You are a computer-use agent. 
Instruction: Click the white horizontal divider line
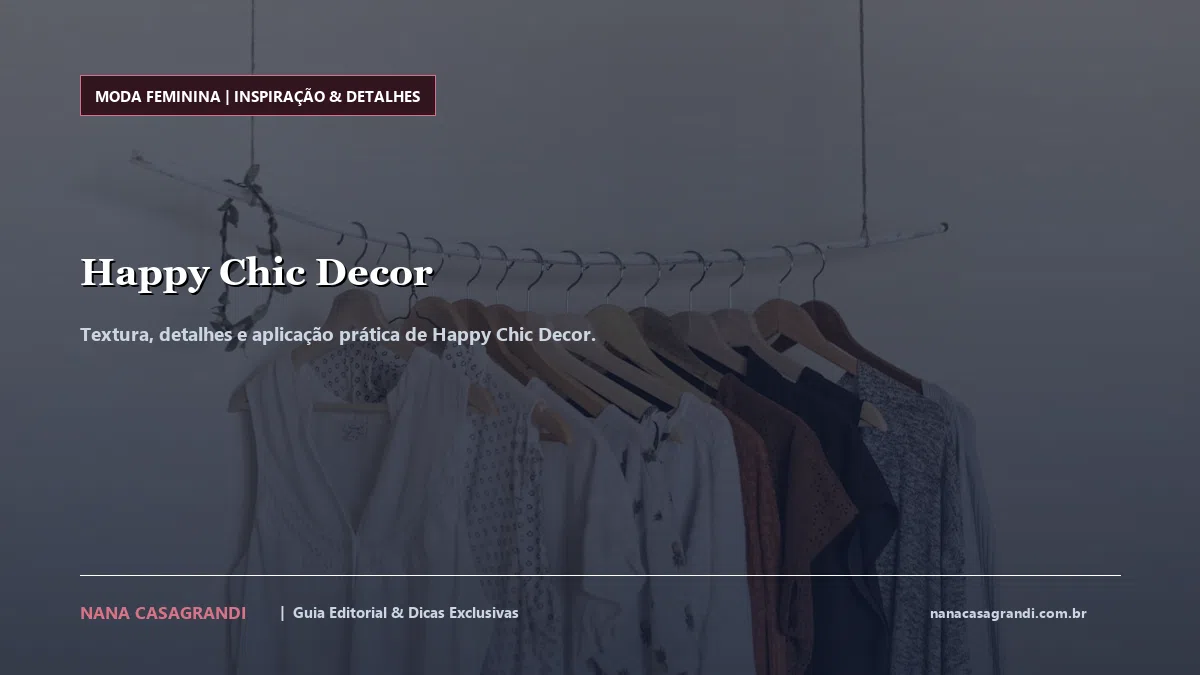600,575
